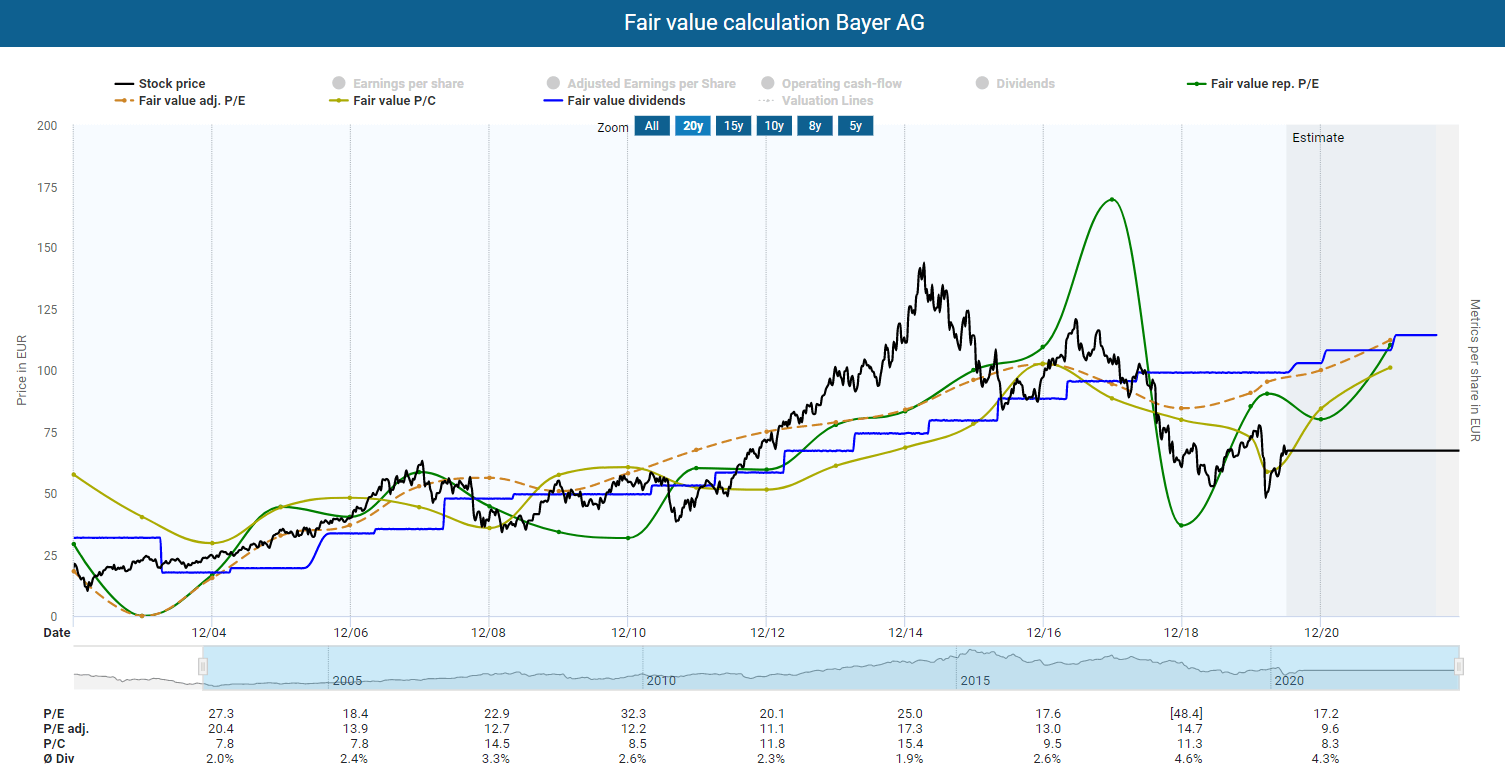Click the P/C value 15.4
Image resolution: width=1505 pixels, height=778 pixels.
pyautogui.click(x=910, y=744)
